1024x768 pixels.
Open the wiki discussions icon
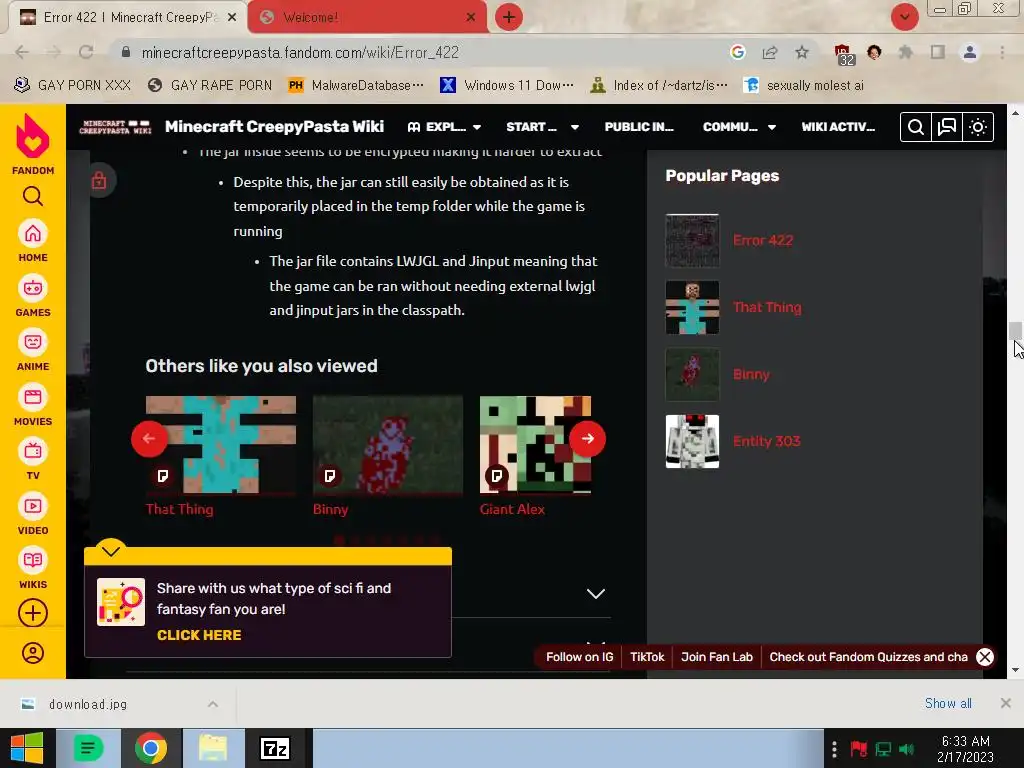pyautogui.click(x=947, y=127)
